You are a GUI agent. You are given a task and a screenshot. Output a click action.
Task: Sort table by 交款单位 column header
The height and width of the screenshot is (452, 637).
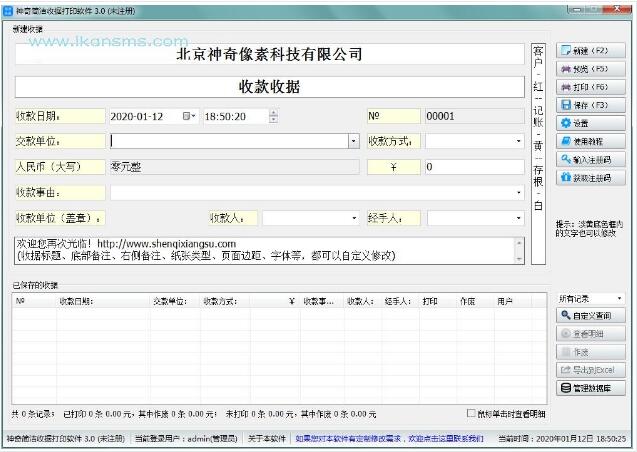176,301
